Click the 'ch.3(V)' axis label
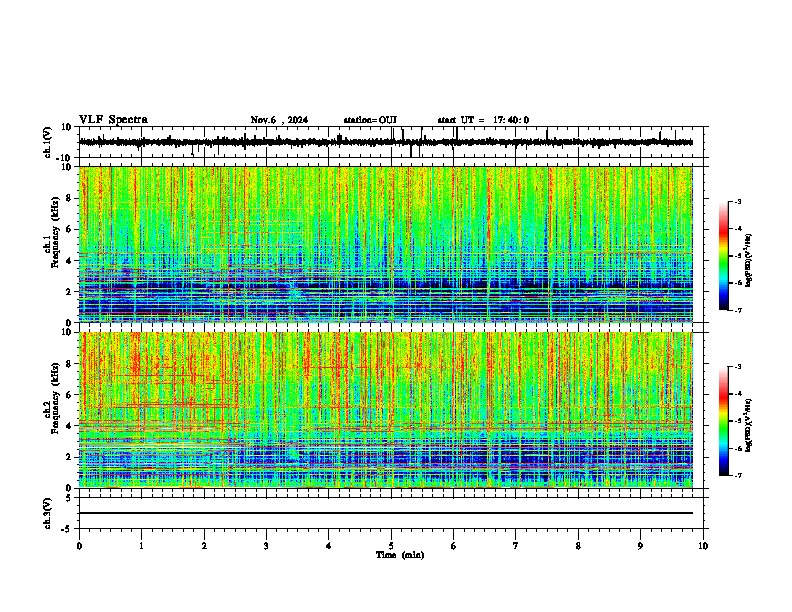 pyautogui.click(x=48, y=513)
